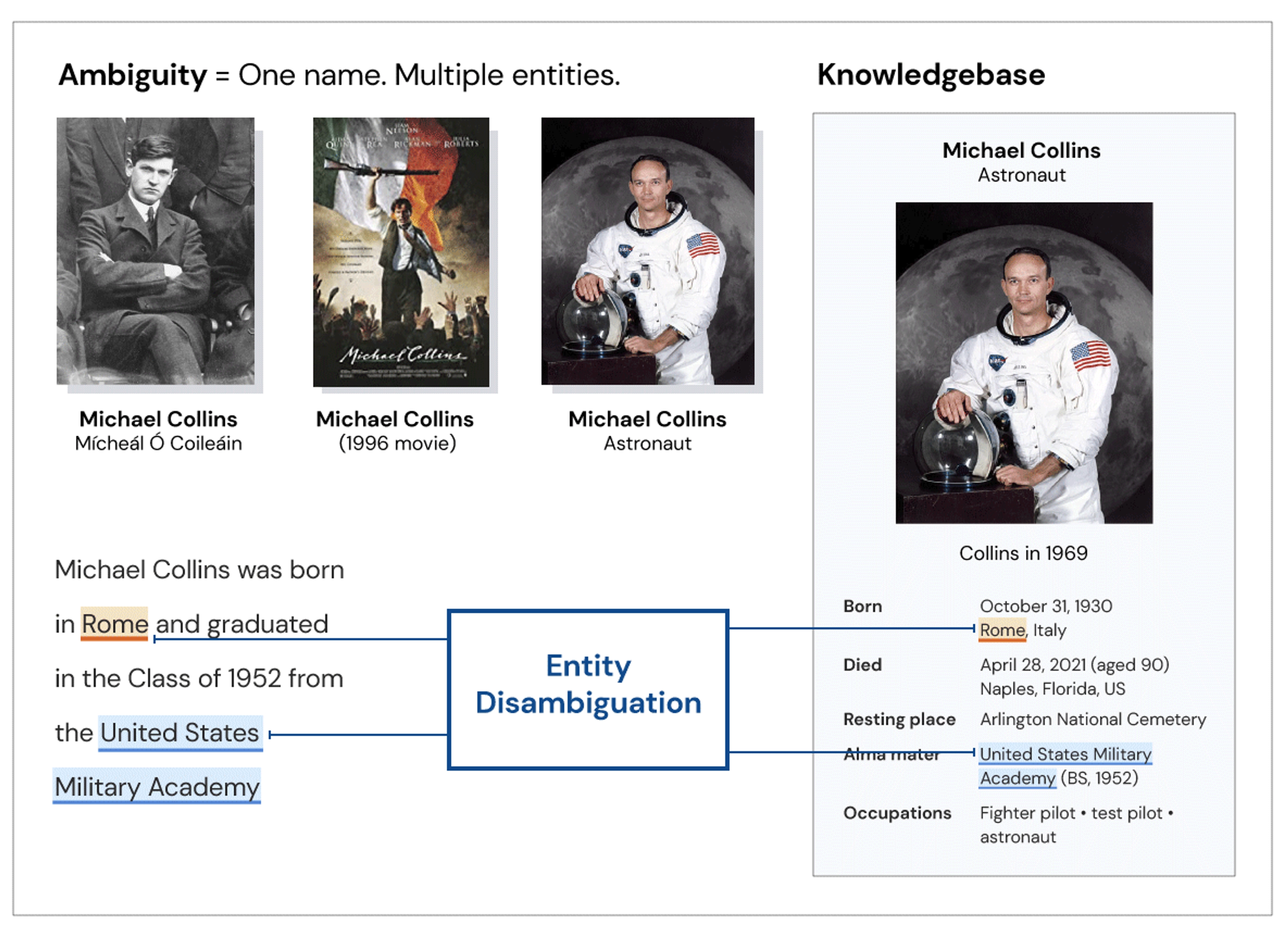Click the highlighted Military Academy in sentence
This screenshot has width=1287, height=952.
coord(157,786)
